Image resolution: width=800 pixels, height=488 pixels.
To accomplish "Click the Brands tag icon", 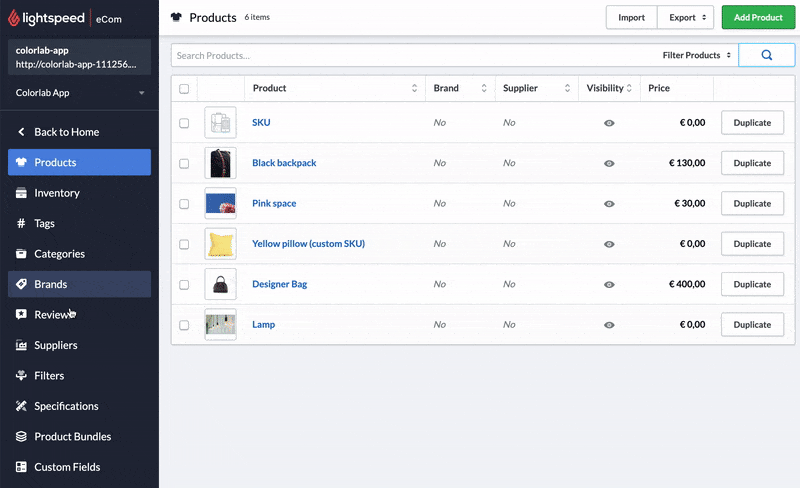I will 21,284.
